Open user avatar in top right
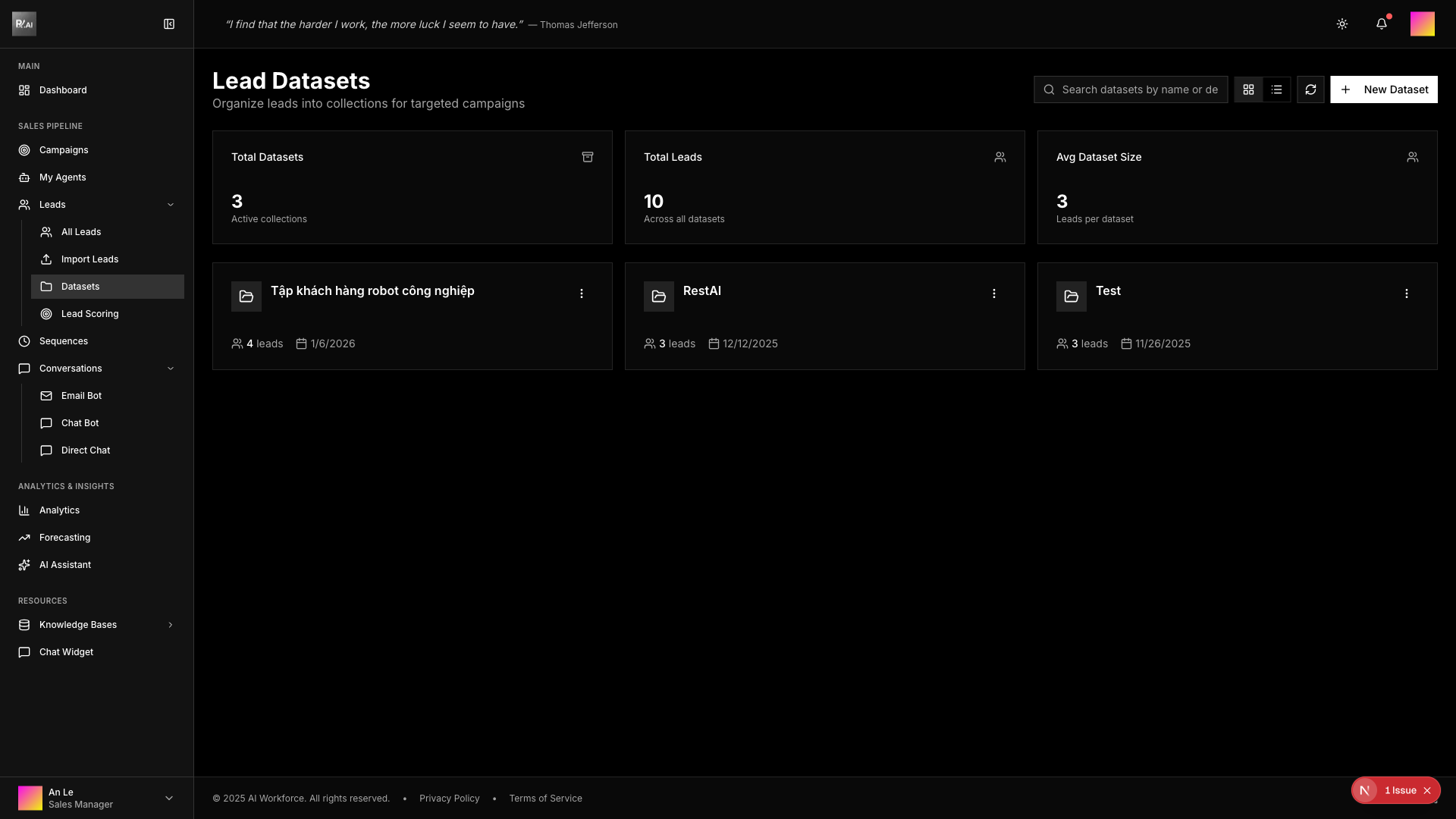 coord(1422,24)
